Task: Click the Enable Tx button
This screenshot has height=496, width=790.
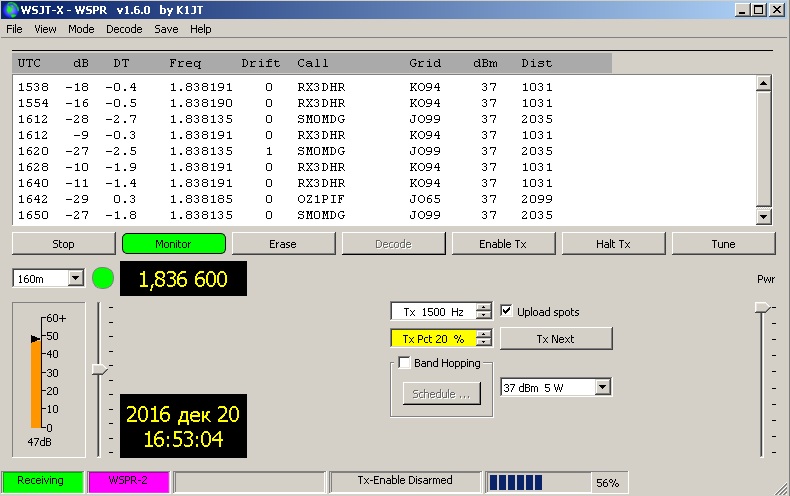Action: tap(503, 244)
